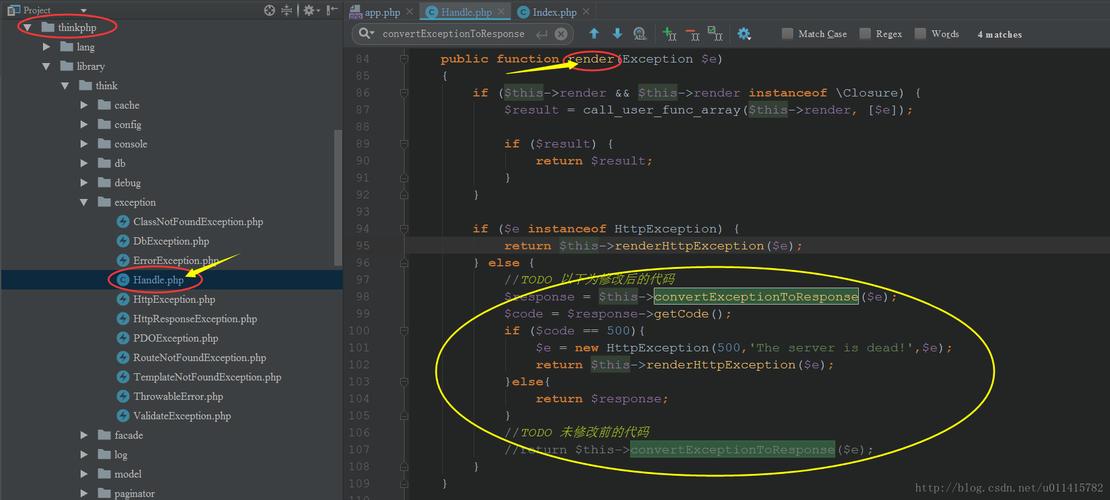Enable the Regex checkbox
This screenshot has width=1110, height=500.
(864, 33)
